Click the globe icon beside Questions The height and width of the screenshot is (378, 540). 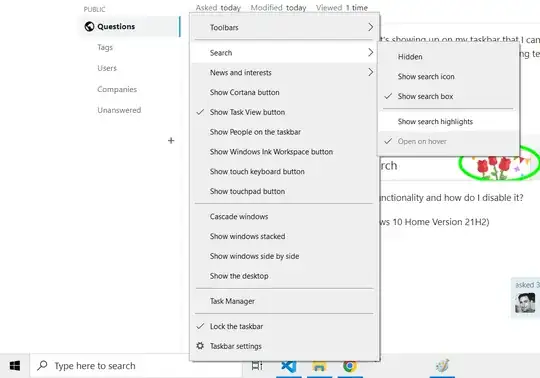(x=89, y=27)
